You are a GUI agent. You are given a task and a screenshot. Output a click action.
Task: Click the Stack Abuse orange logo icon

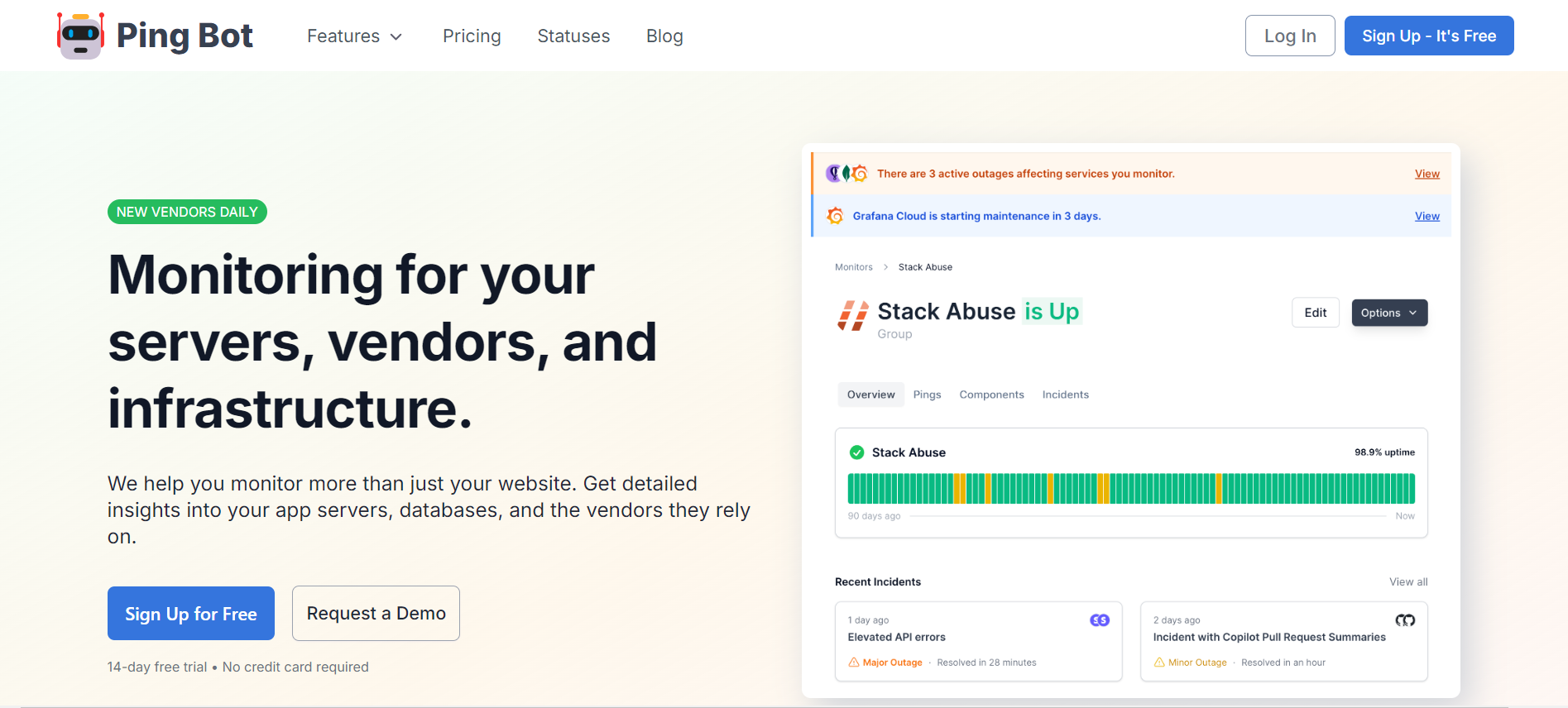click(x=853, y=315)
